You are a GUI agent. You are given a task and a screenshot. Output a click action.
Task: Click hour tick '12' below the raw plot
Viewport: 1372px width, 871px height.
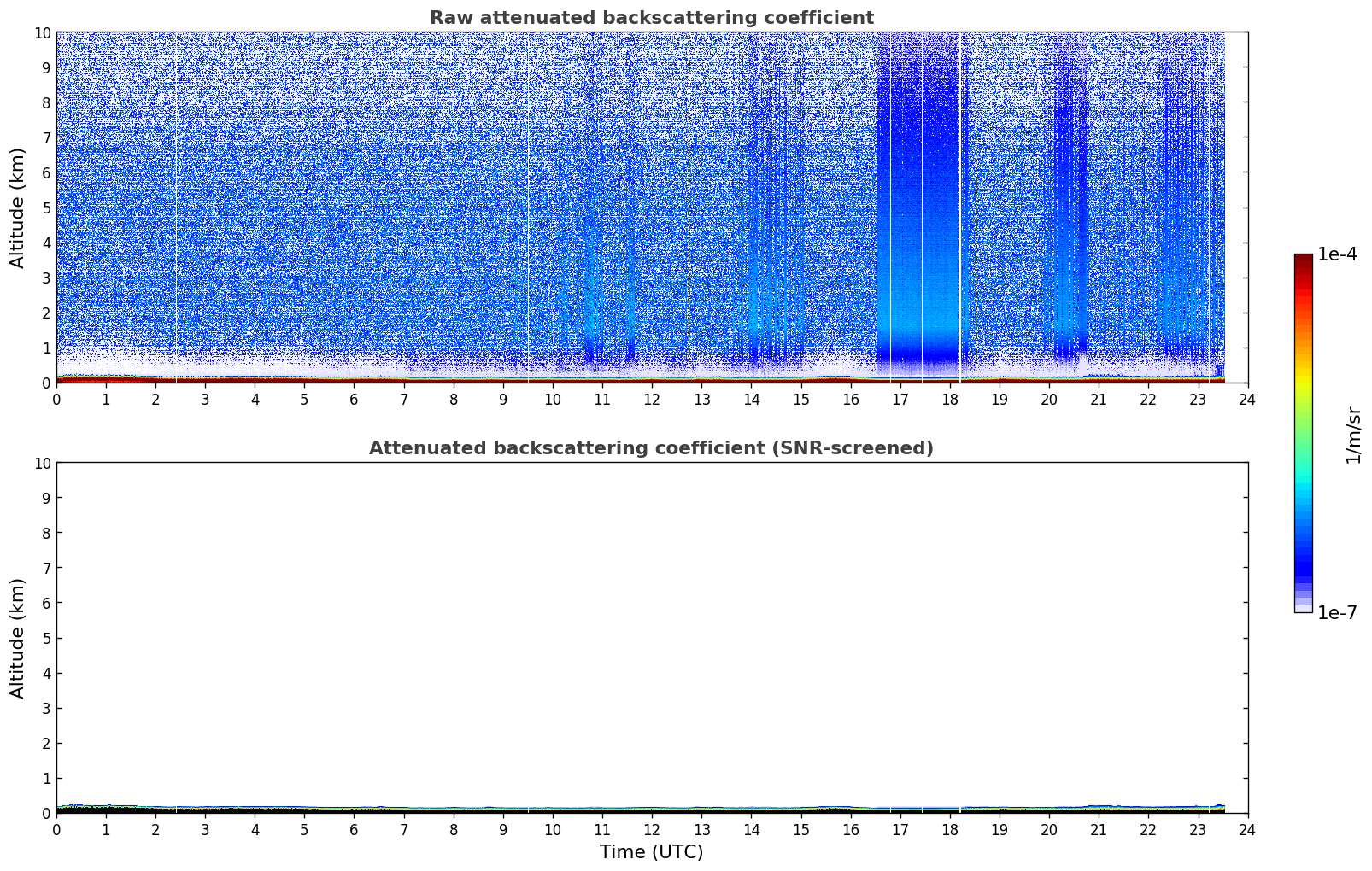click(652, 400)
